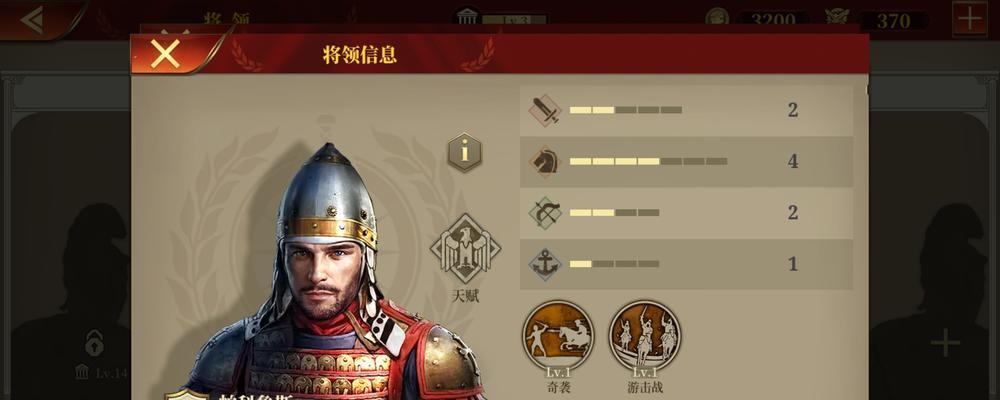Tap the locked slot padlock icon

click(x=94, y=344)
